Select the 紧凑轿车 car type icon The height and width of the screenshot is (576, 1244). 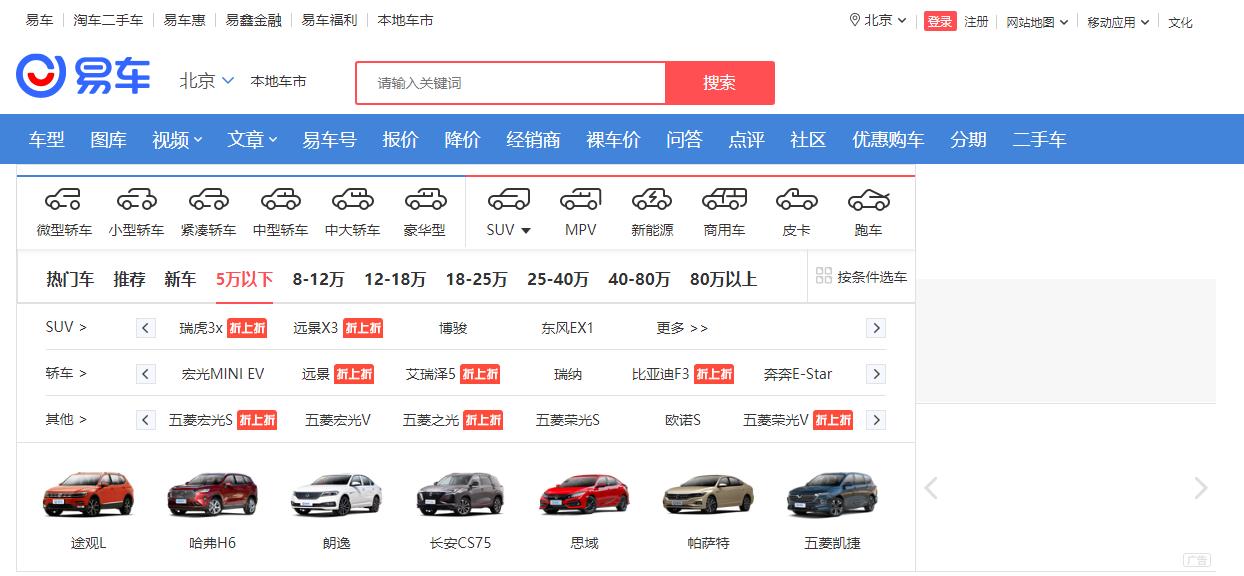[209, 199]
